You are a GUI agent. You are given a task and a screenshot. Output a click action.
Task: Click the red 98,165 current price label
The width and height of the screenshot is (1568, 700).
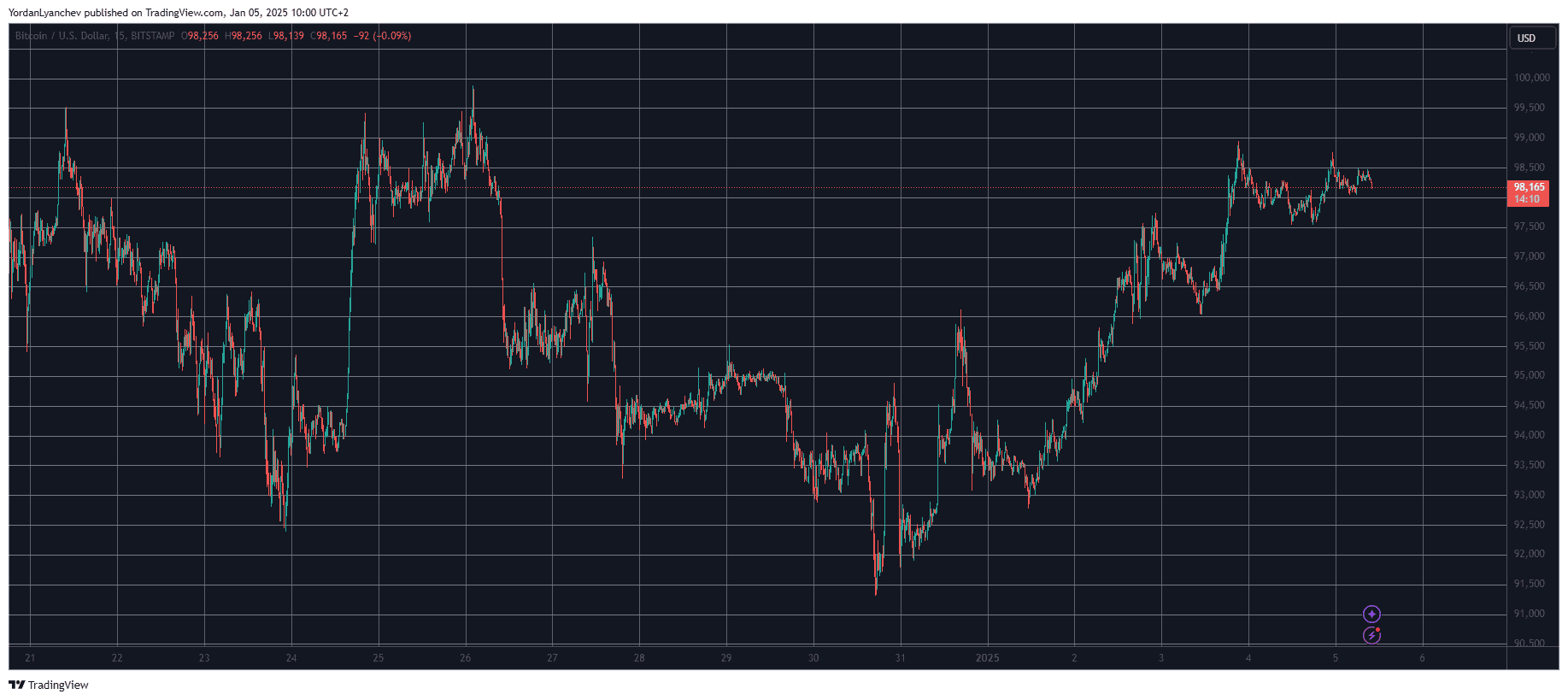[x=1529, y=192]
